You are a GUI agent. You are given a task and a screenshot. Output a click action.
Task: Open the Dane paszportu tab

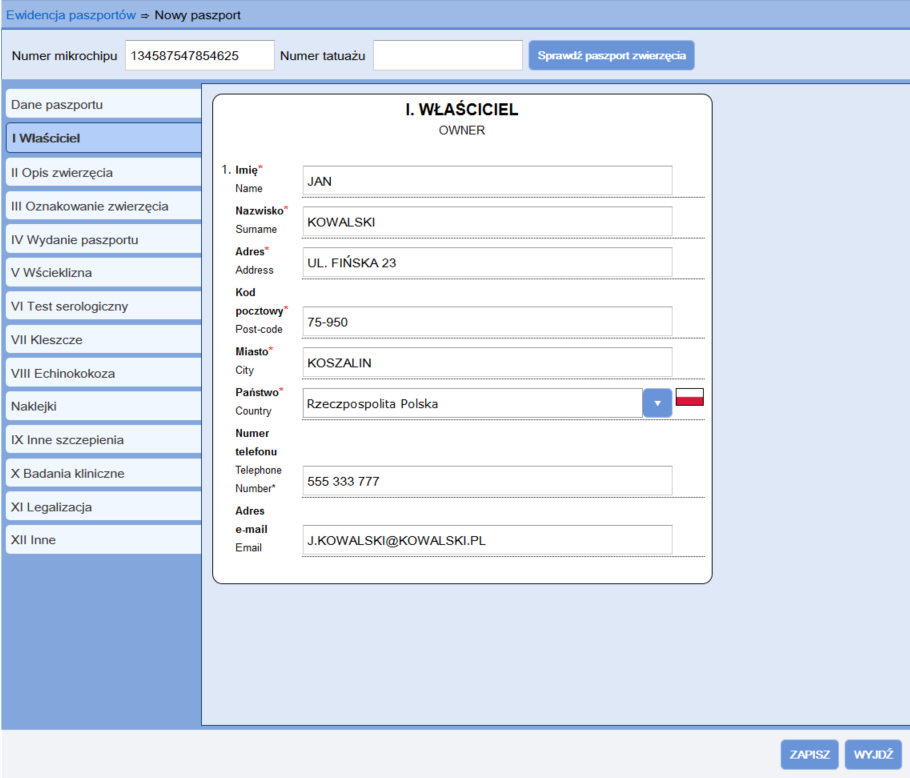[x=104, y=104]
